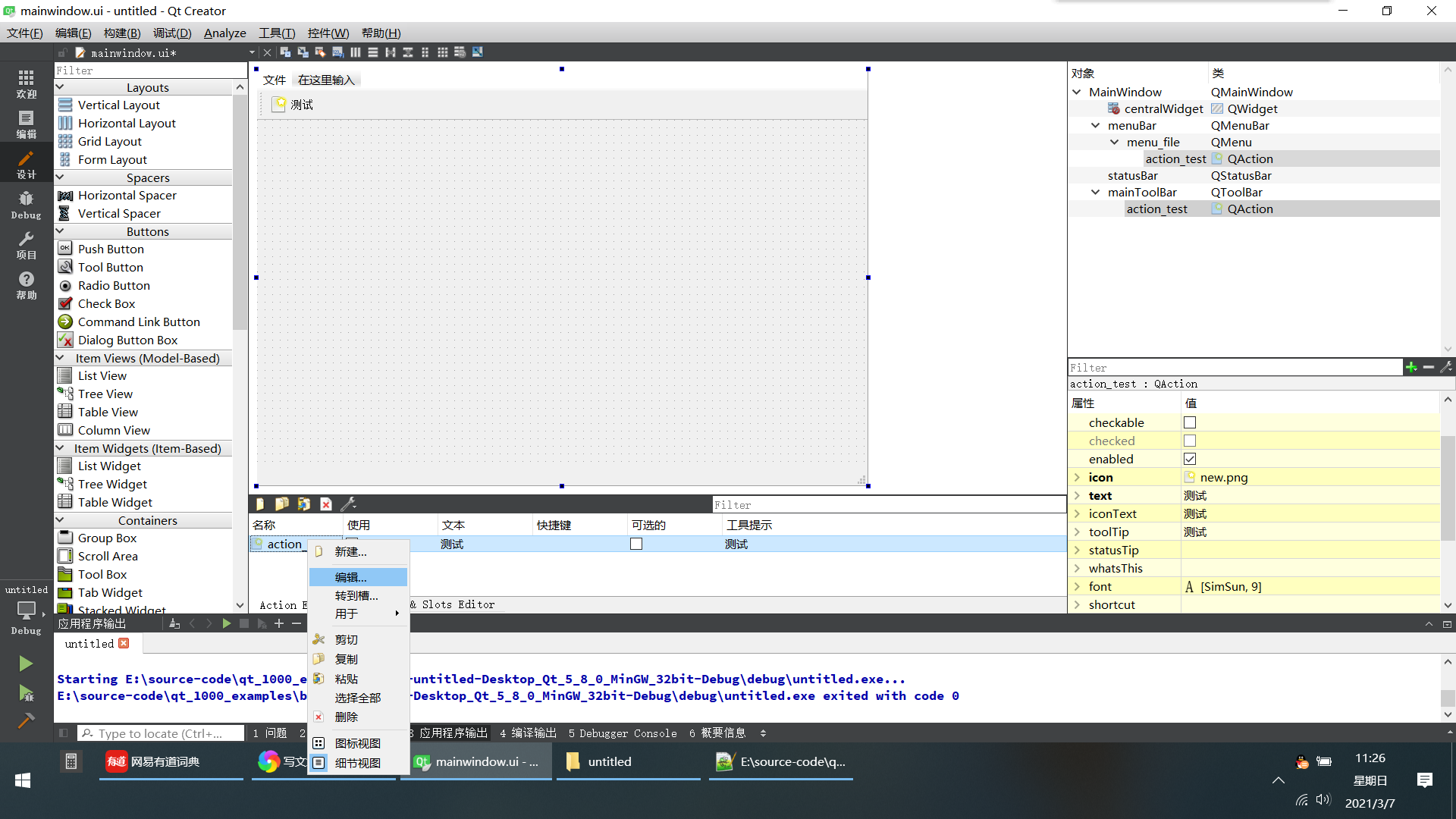Apply the Lay Out Vertically toolbar icon
Screen dimensions: 1456x819
tap(374, 52)
